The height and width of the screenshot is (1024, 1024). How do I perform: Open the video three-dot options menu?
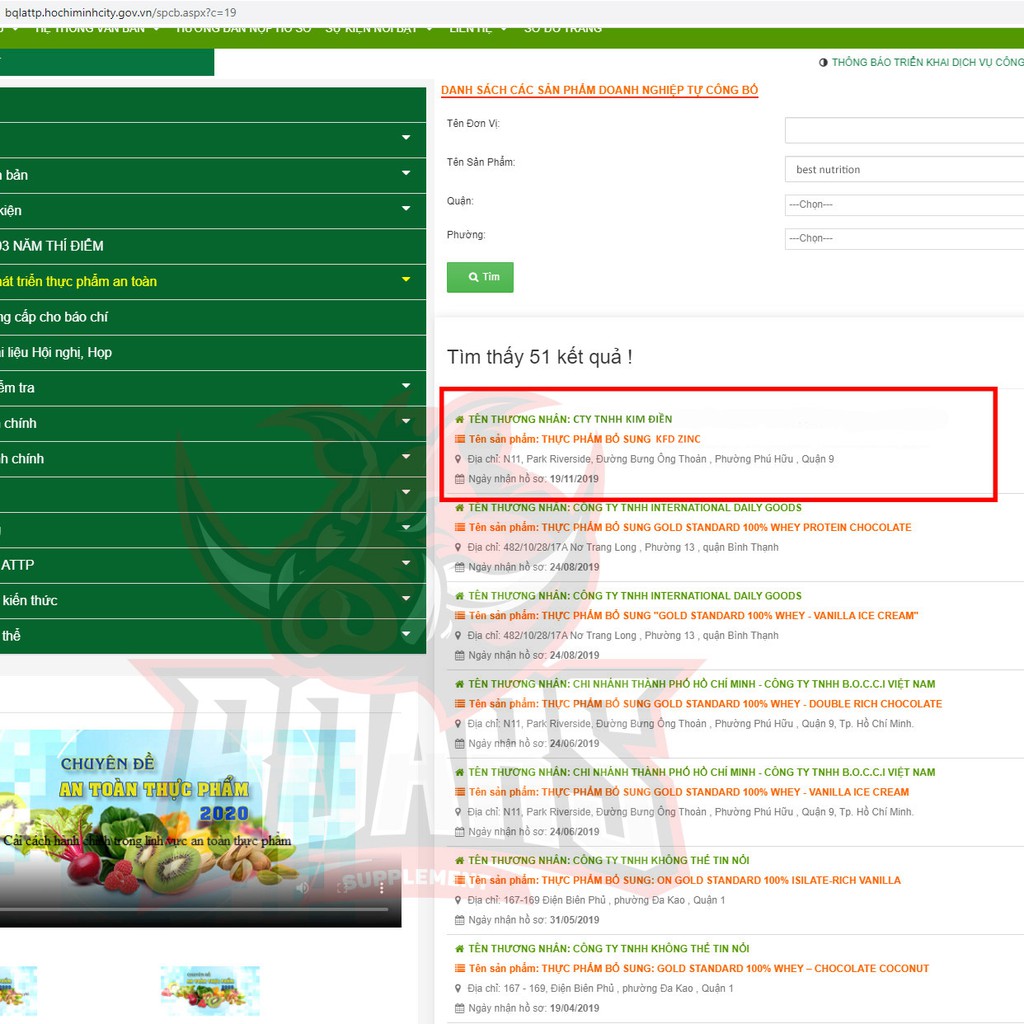click(x=380, y=887)
